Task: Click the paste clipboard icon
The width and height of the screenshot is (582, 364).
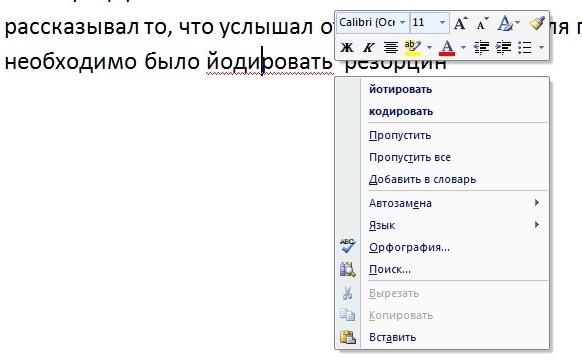Action: [x=348, y=337]
